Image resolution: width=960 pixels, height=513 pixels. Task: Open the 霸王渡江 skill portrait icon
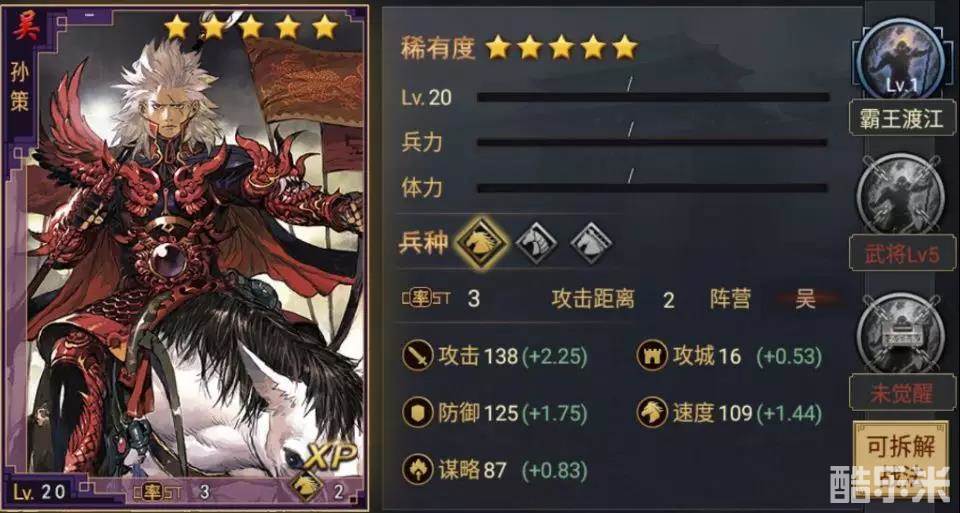pyautogui.click(x=901, y=61)
